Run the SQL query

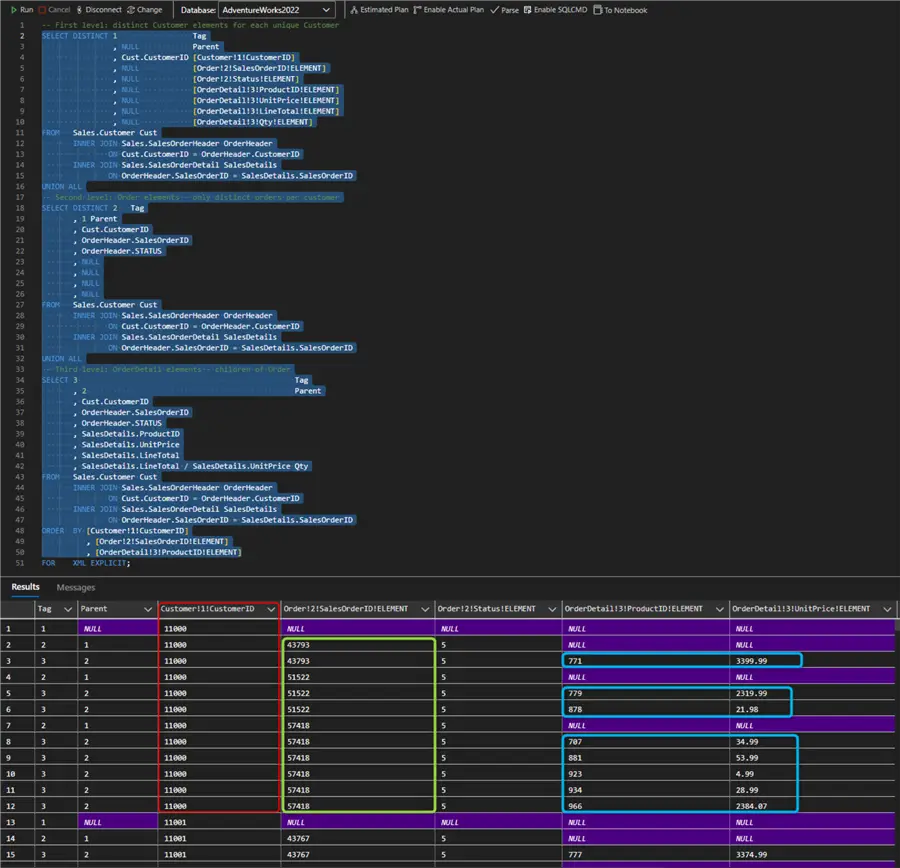point(21,10)
